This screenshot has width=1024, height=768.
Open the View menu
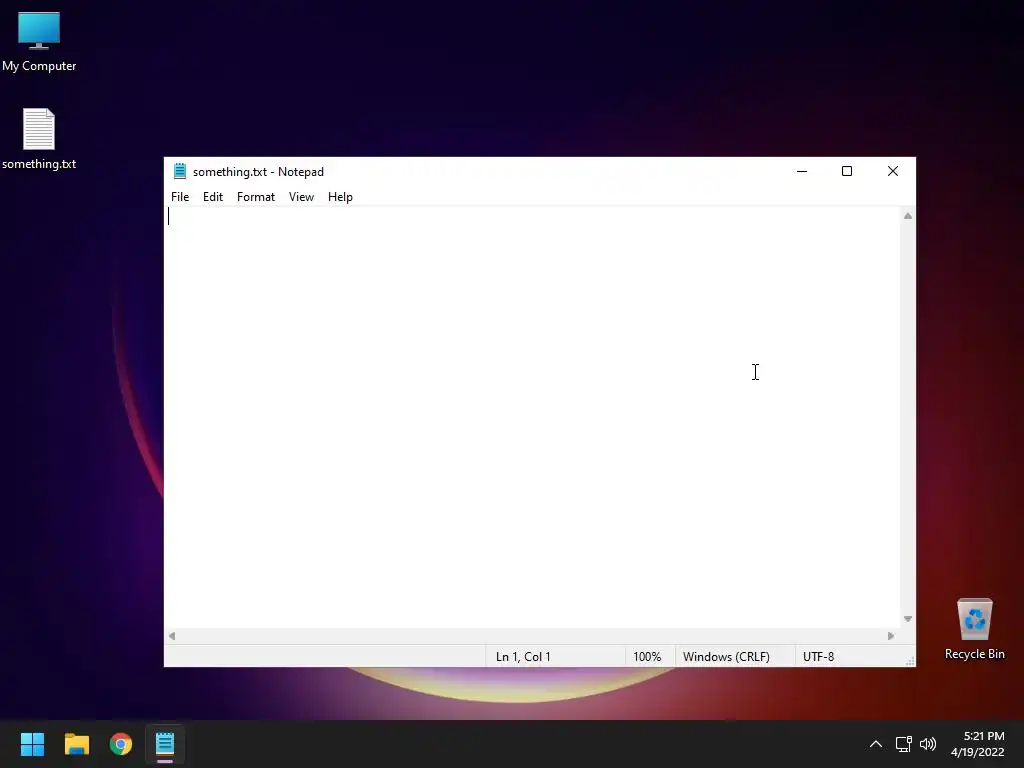(x=301, y=197)
